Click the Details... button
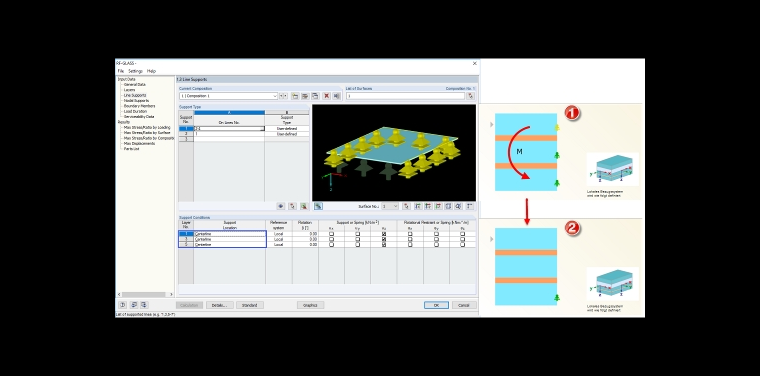Screen dimensions: 760x376 tap(220, 305)
